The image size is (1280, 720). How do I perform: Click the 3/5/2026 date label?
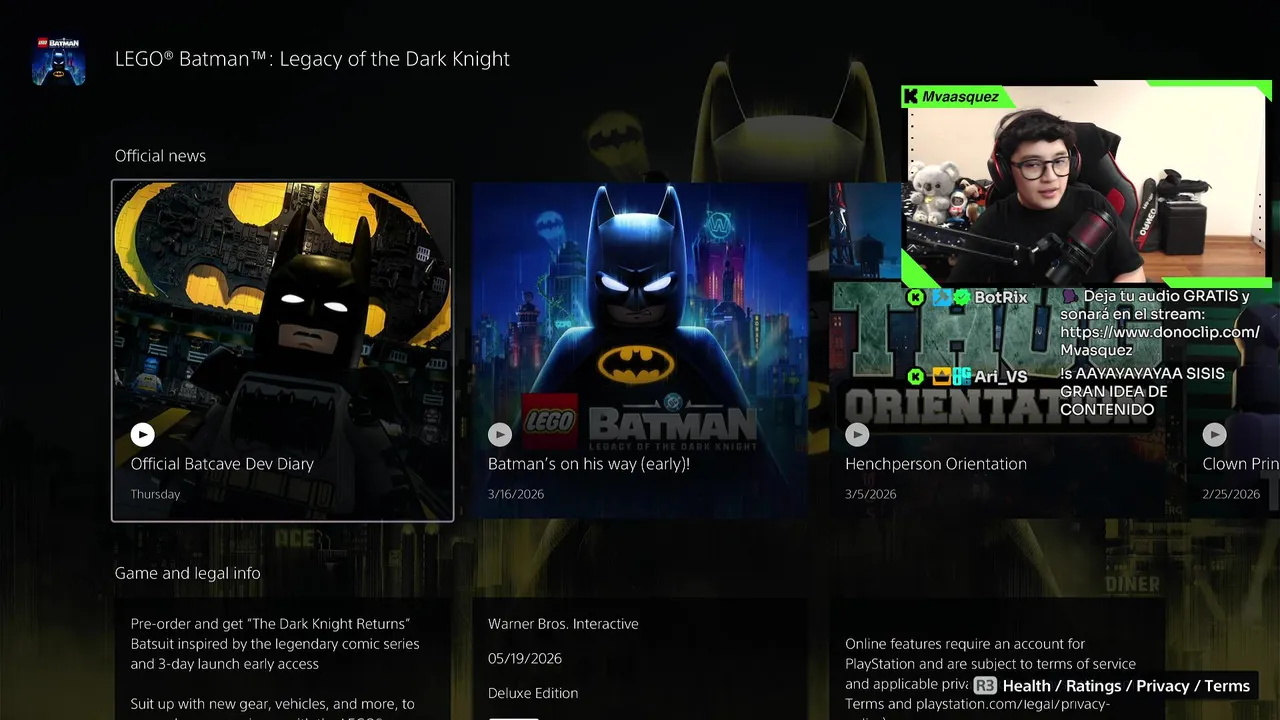871,494
